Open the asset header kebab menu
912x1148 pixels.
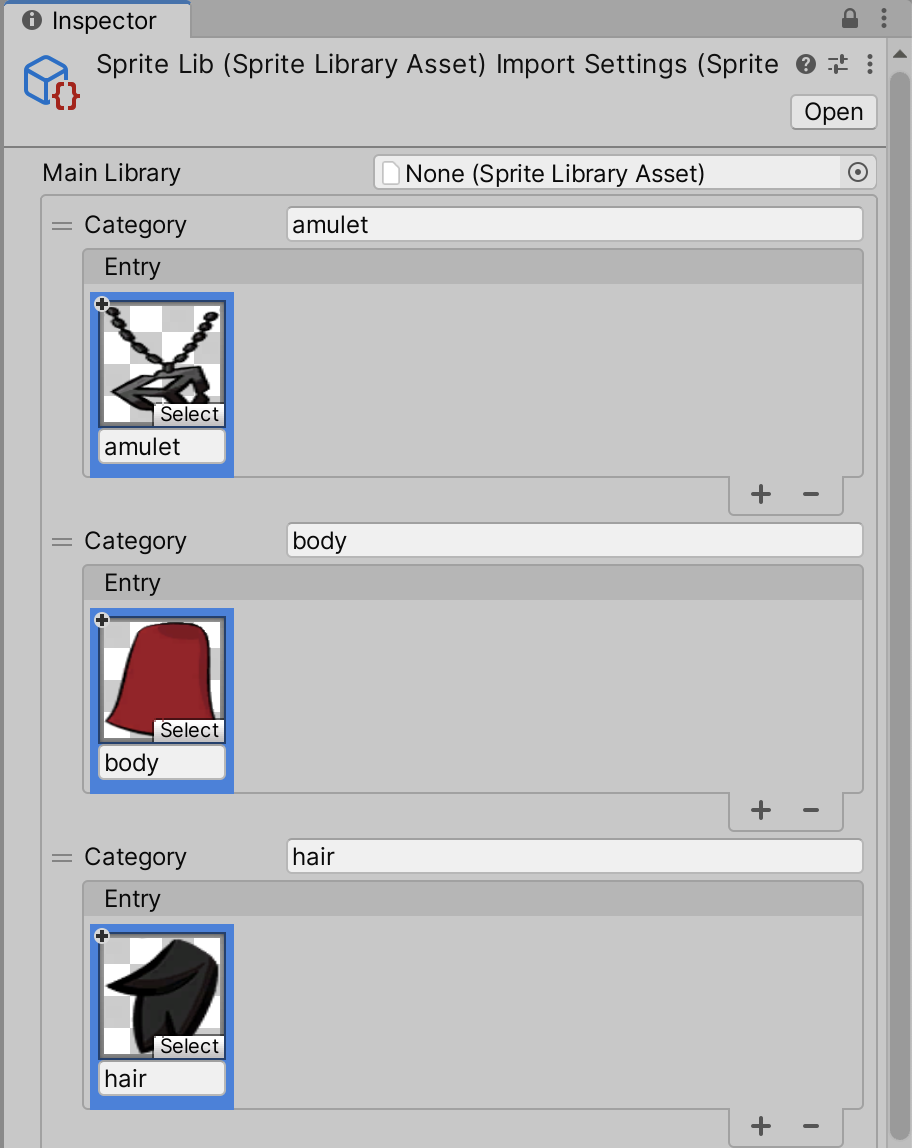(870, 65)
